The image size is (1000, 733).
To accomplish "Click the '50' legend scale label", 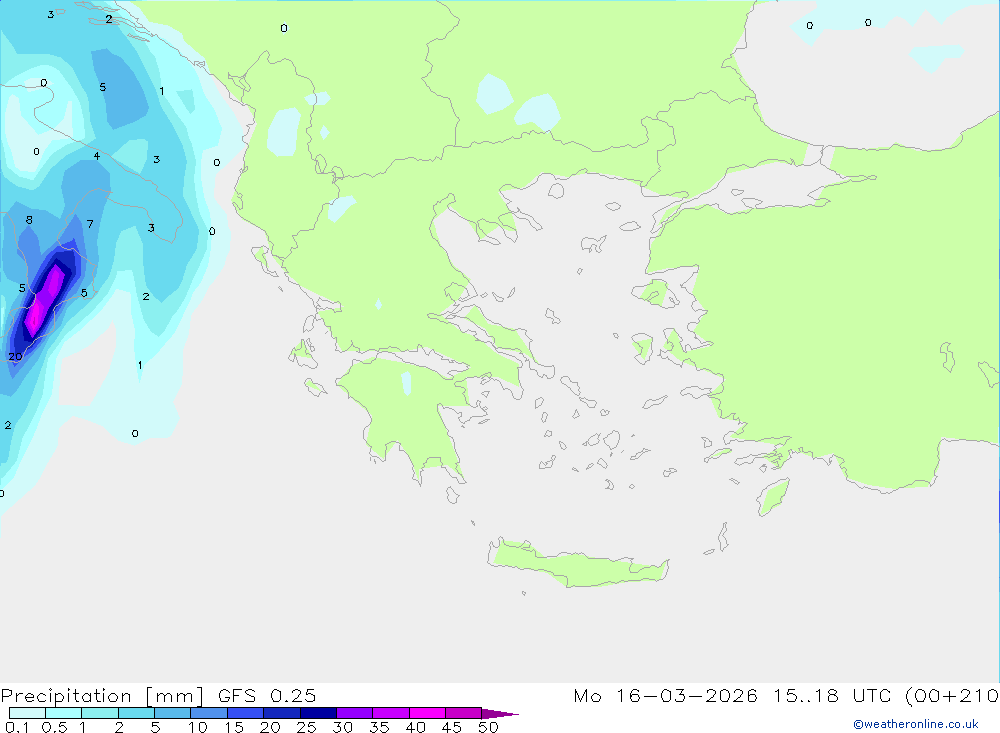I will coord(488,727).
